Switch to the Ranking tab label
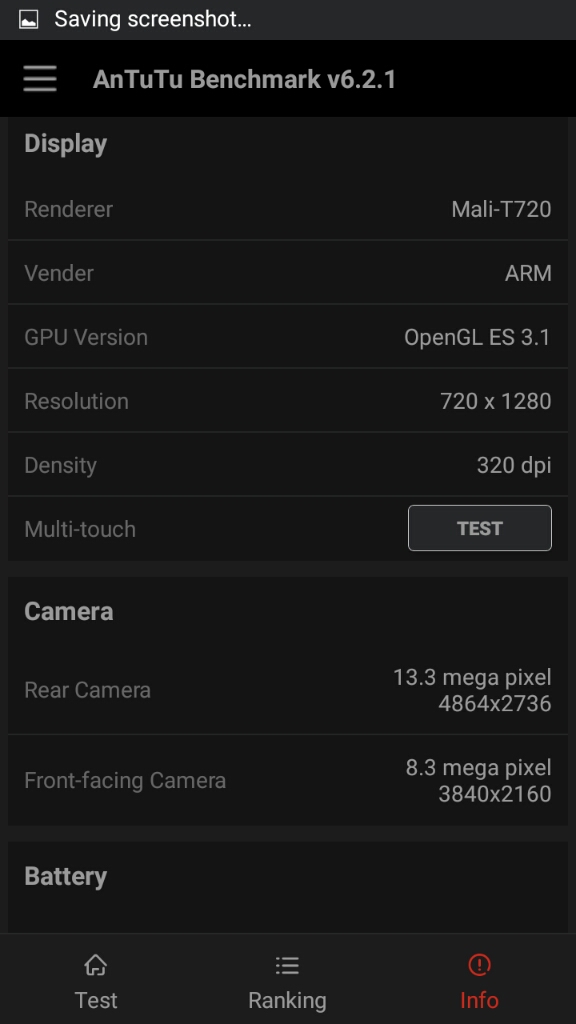 pyautogui.click(x=287, y=1000)
